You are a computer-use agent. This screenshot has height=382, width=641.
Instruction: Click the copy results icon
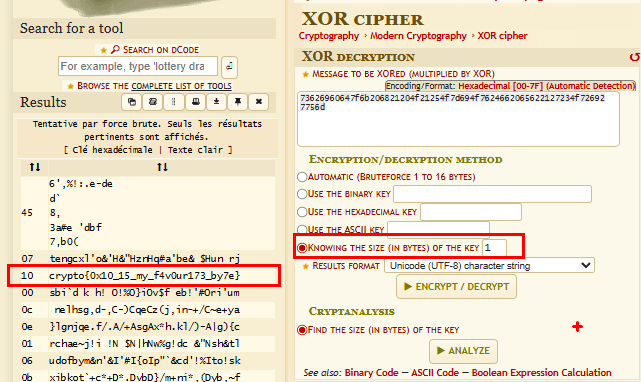coord(132,102)
